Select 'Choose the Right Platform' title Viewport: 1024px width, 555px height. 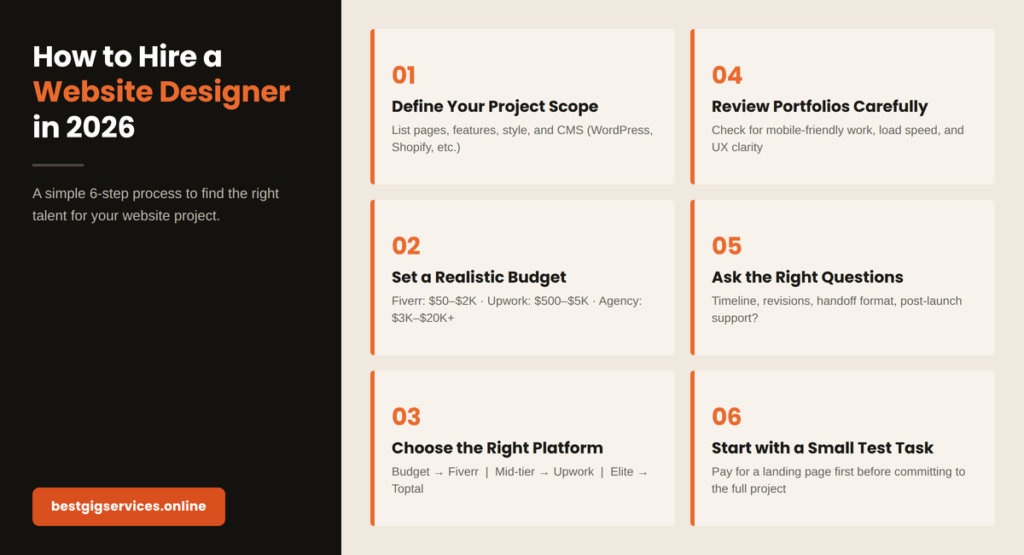[x=497, y=448]
